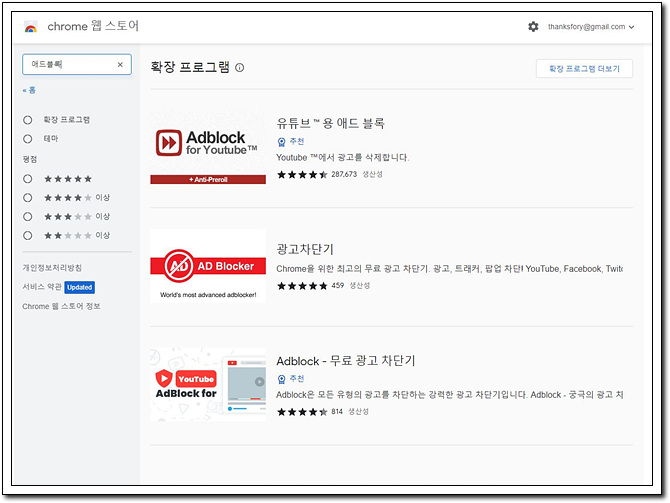Open the Adblock for Youtube thumbnail
Image resolution: width=670 pixels, height=503 pixels.
point(208,149)
